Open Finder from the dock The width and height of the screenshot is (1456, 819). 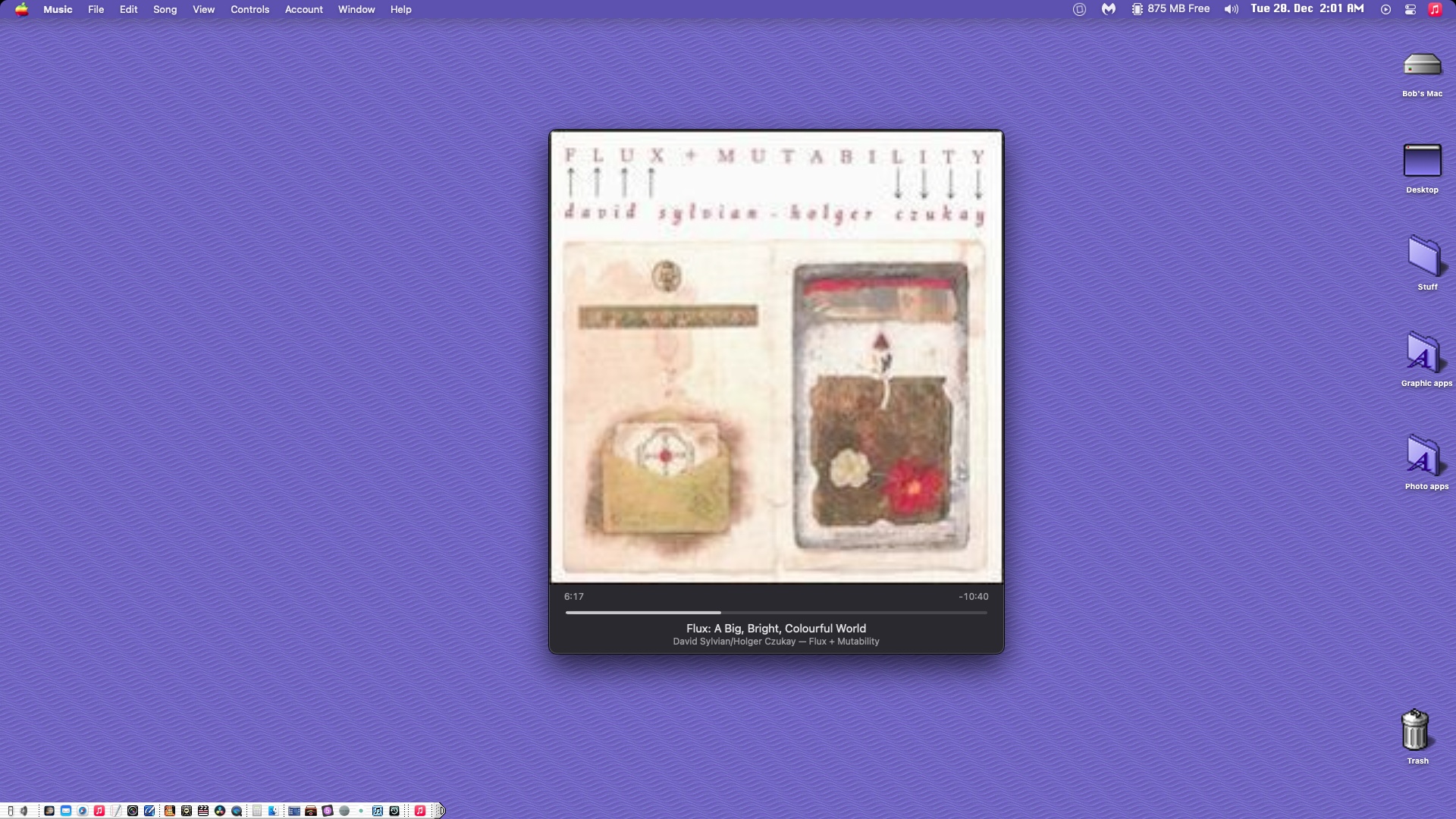click(x=274, y=811)
